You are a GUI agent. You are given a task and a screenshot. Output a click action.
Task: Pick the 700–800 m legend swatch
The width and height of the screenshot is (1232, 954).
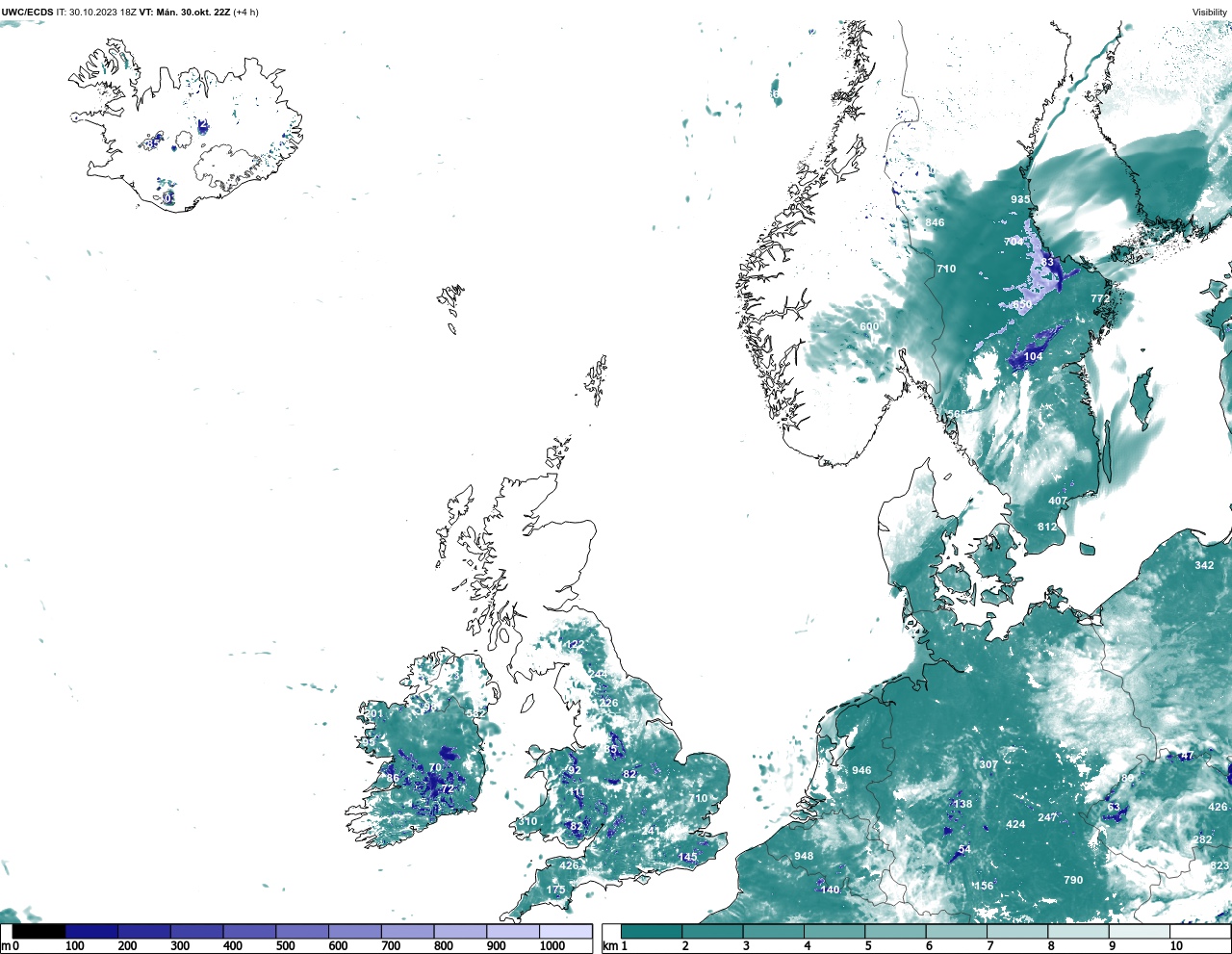[408, 932]
